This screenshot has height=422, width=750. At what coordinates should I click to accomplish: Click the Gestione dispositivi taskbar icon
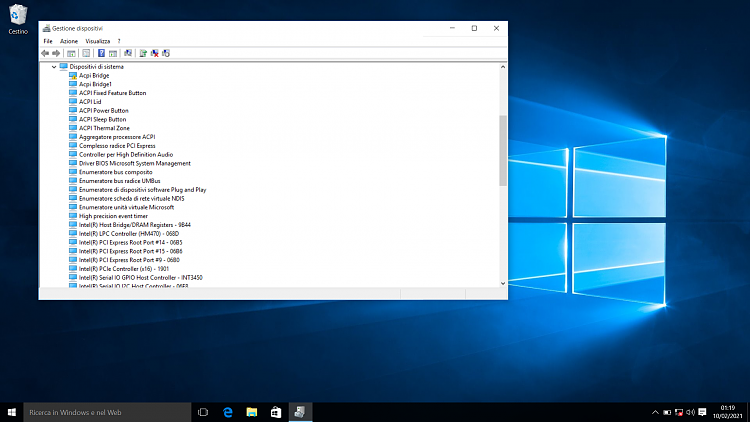click(300, 412)
